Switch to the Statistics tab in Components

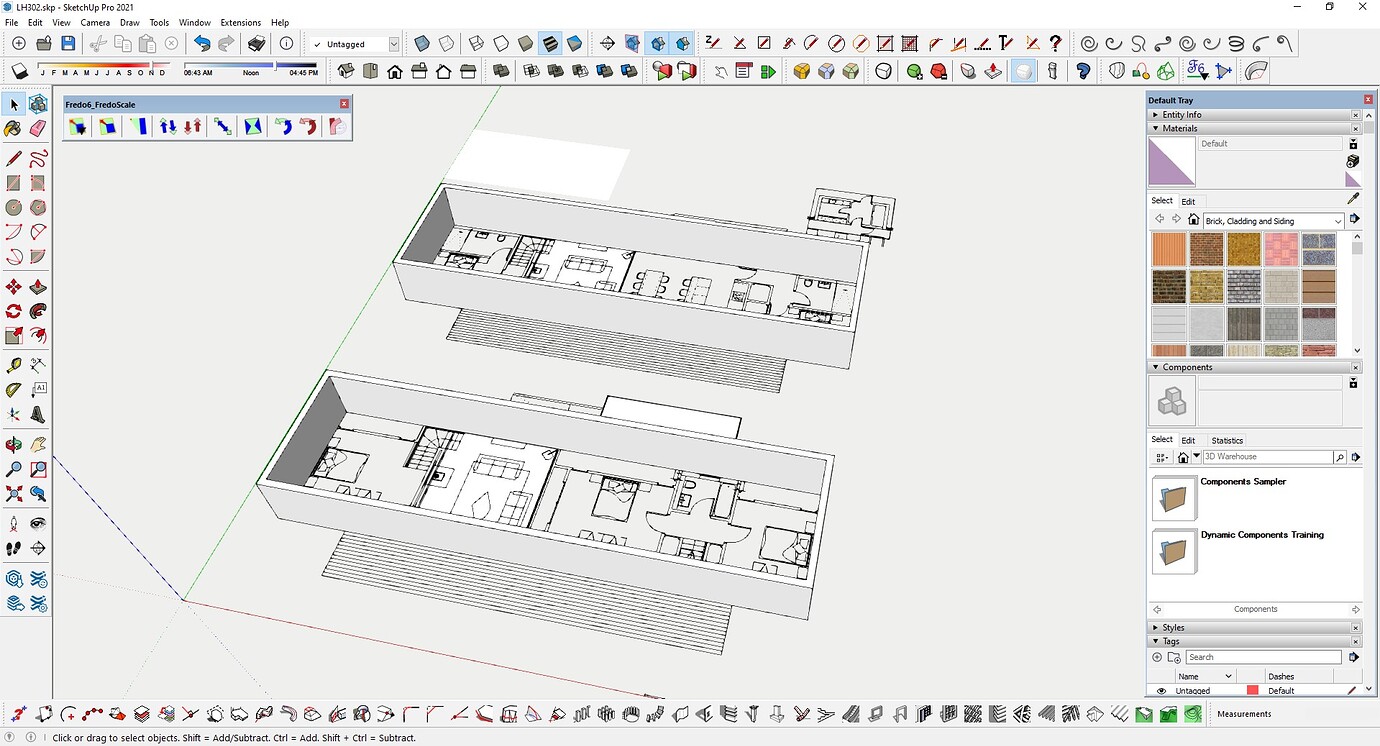click(1226, 441)
